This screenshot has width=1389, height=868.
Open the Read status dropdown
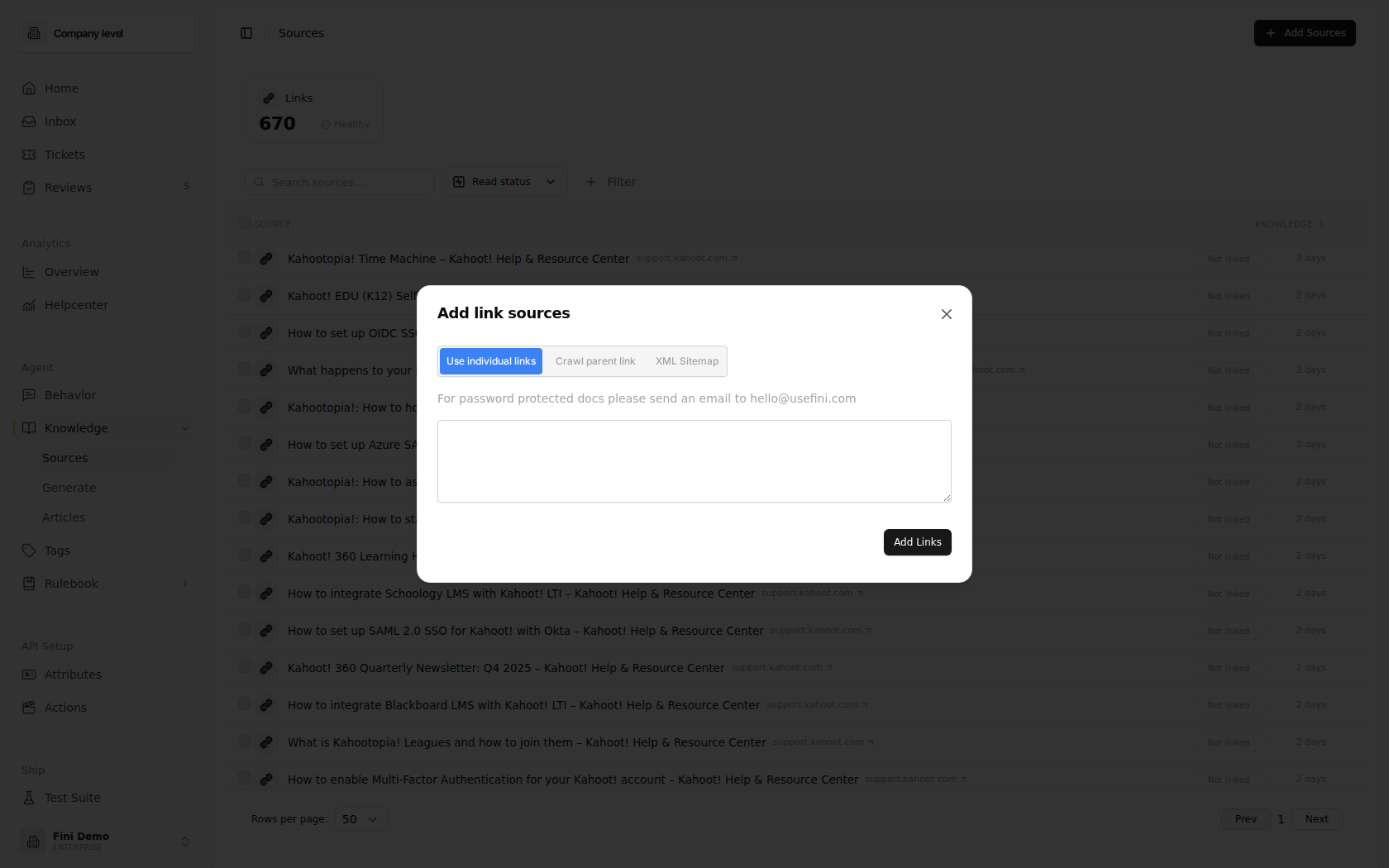504,182
